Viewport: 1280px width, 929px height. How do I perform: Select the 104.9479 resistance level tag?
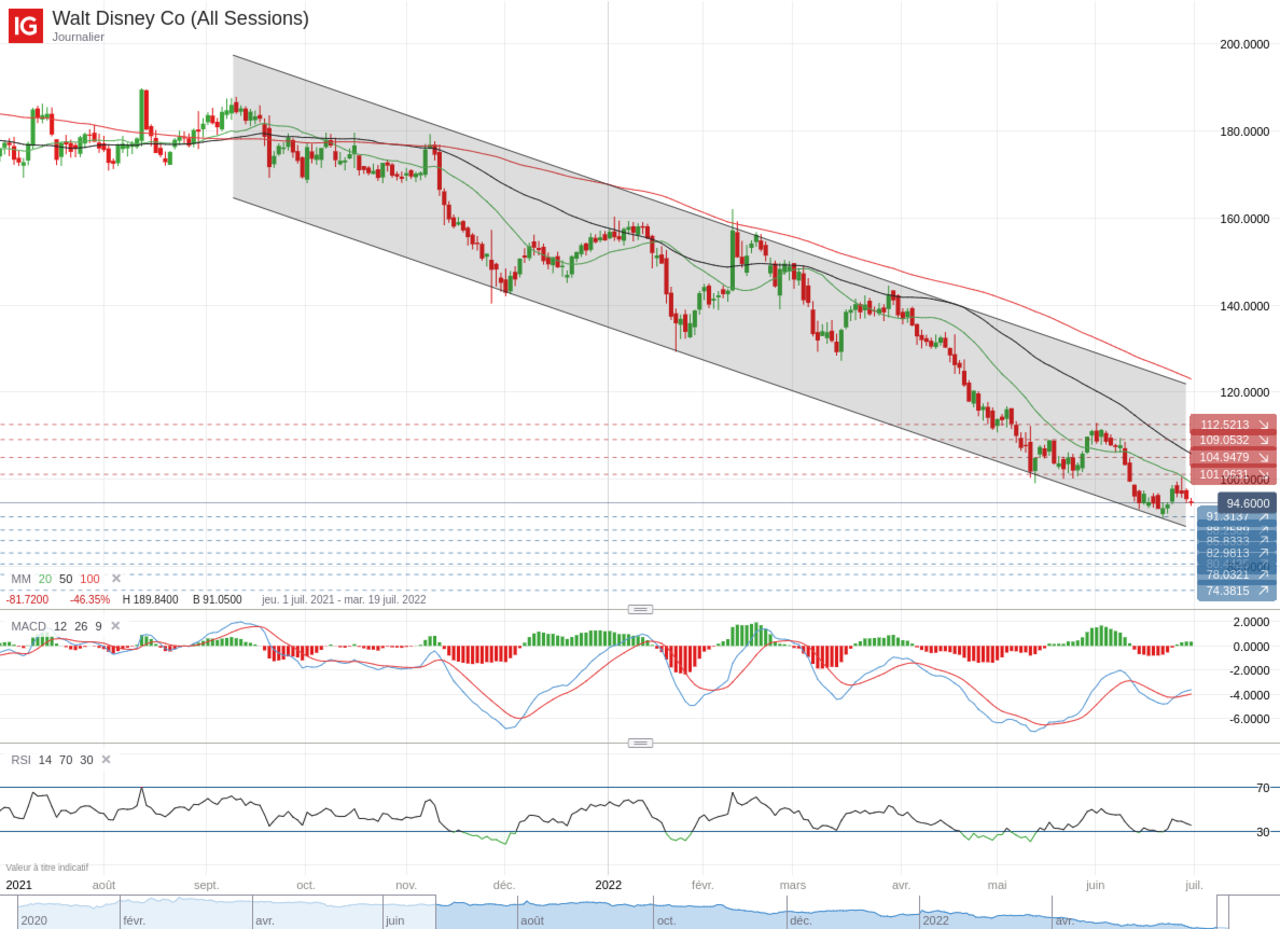click(x=1233, y=457)
